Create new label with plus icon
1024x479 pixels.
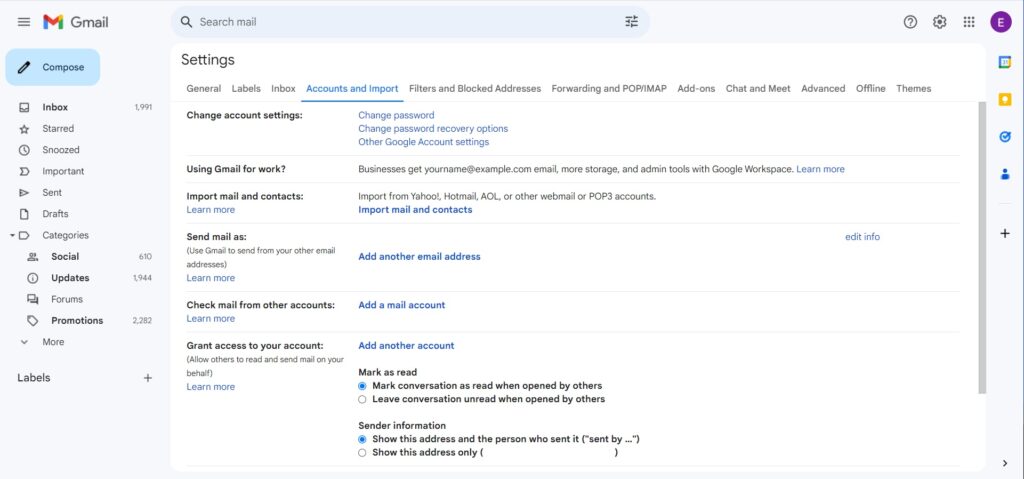point(148,378)
